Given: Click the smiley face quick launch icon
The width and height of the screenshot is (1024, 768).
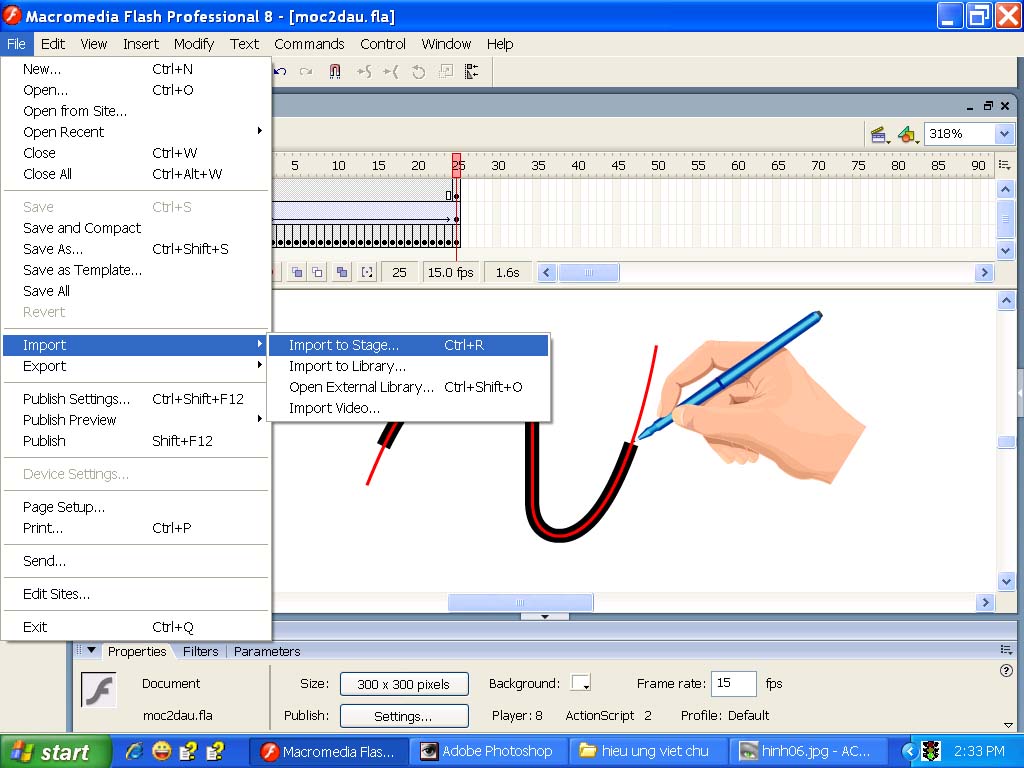Looking at the screenshot, I should [x=161, y=751].
